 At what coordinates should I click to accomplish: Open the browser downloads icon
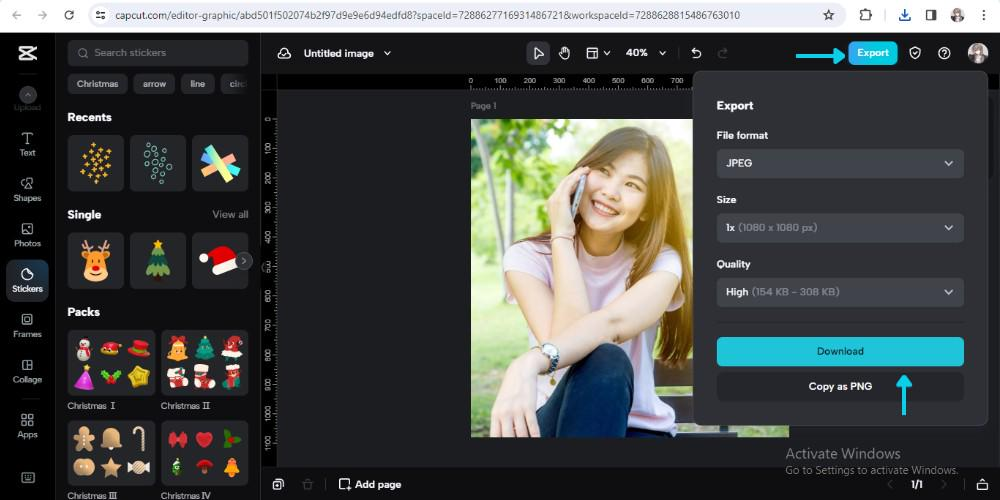pyautogui.click(x=904, y=15)
